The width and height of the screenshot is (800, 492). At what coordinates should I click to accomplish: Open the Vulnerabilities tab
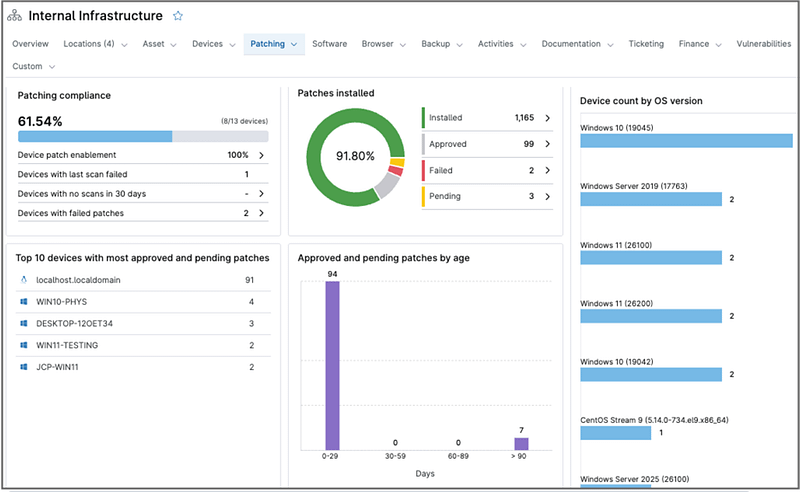(763, 44)
